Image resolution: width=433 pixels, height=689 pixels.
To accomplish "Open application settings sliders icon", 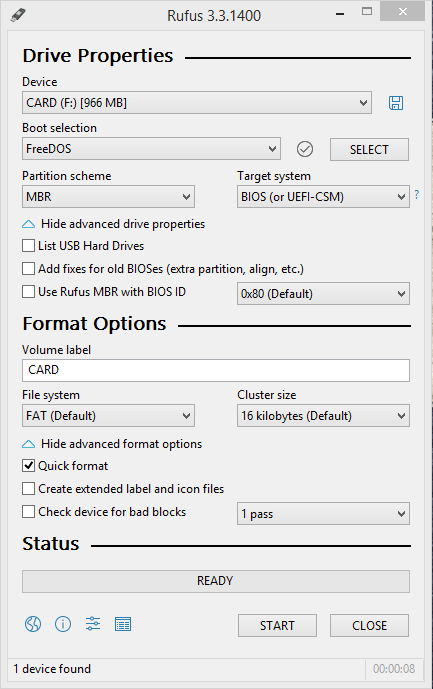I will pyautogui.click(x=93, y=624).
